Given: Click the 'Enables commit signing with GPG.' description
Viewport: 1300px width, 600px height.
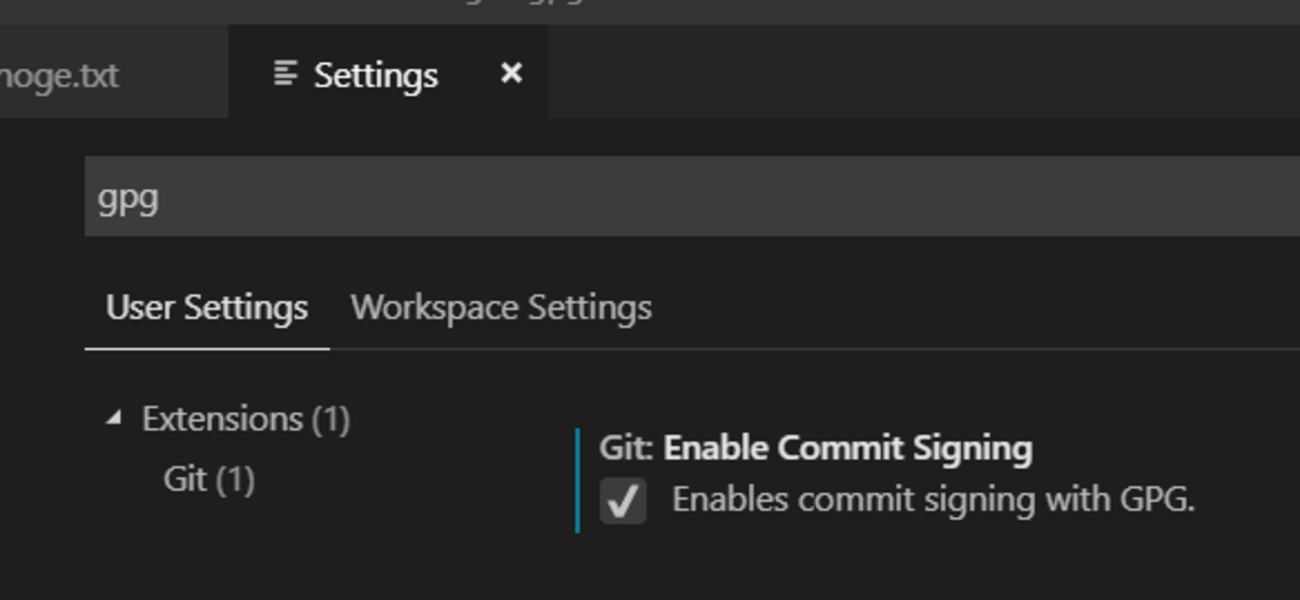Looking at the screenshot, I should [934, 498].
